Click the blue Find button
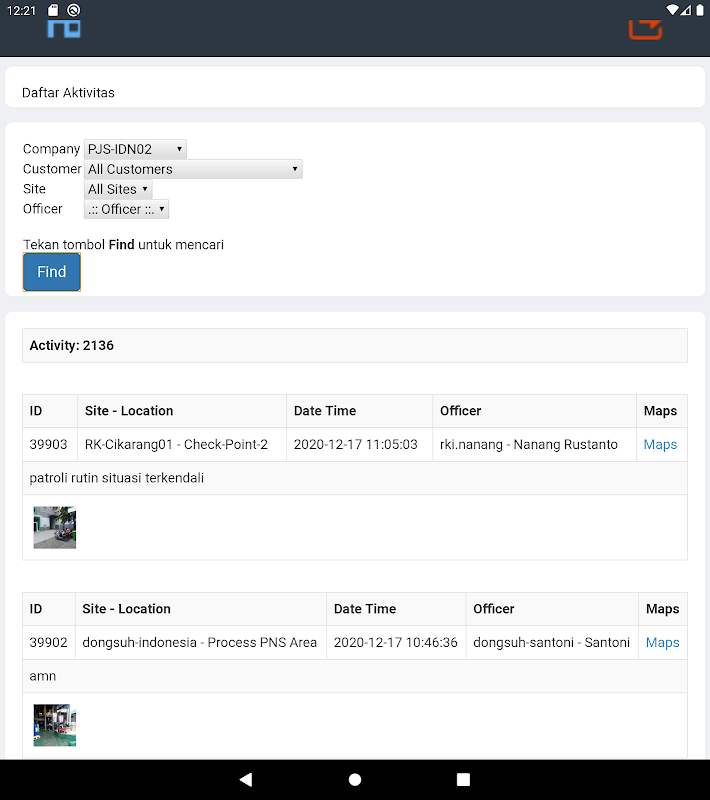Image resolution: width=710 pixels, height=800 pixels. coord(52,272)
